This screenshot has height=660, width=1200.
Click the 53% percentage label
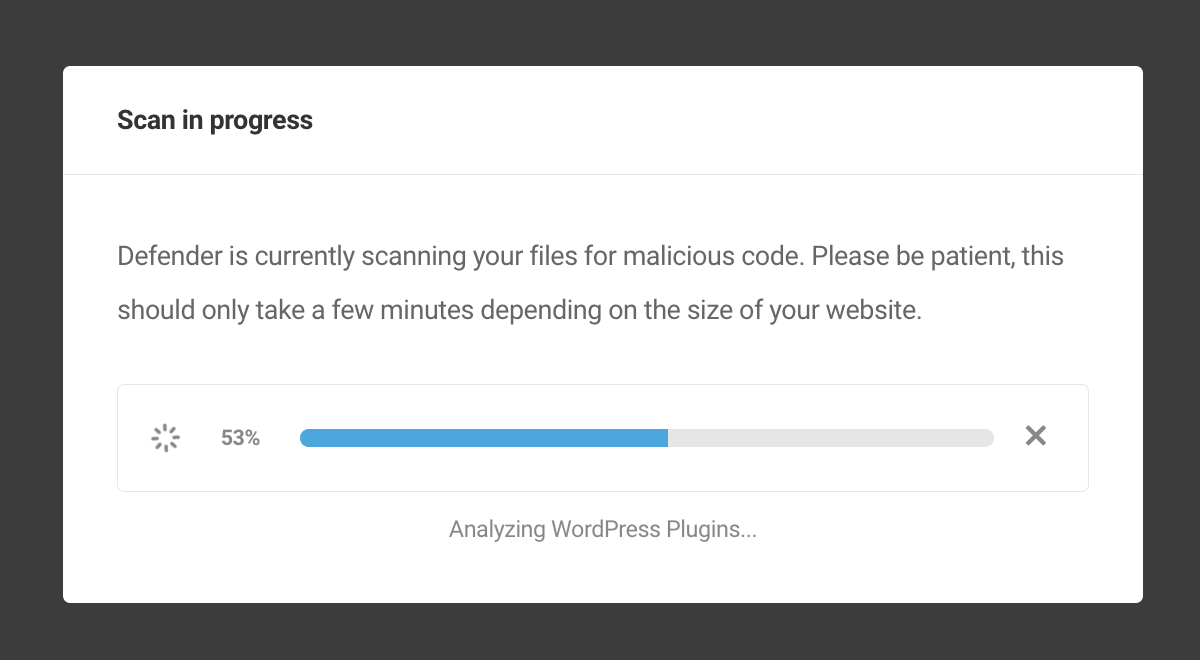click(x=239, y=437)
